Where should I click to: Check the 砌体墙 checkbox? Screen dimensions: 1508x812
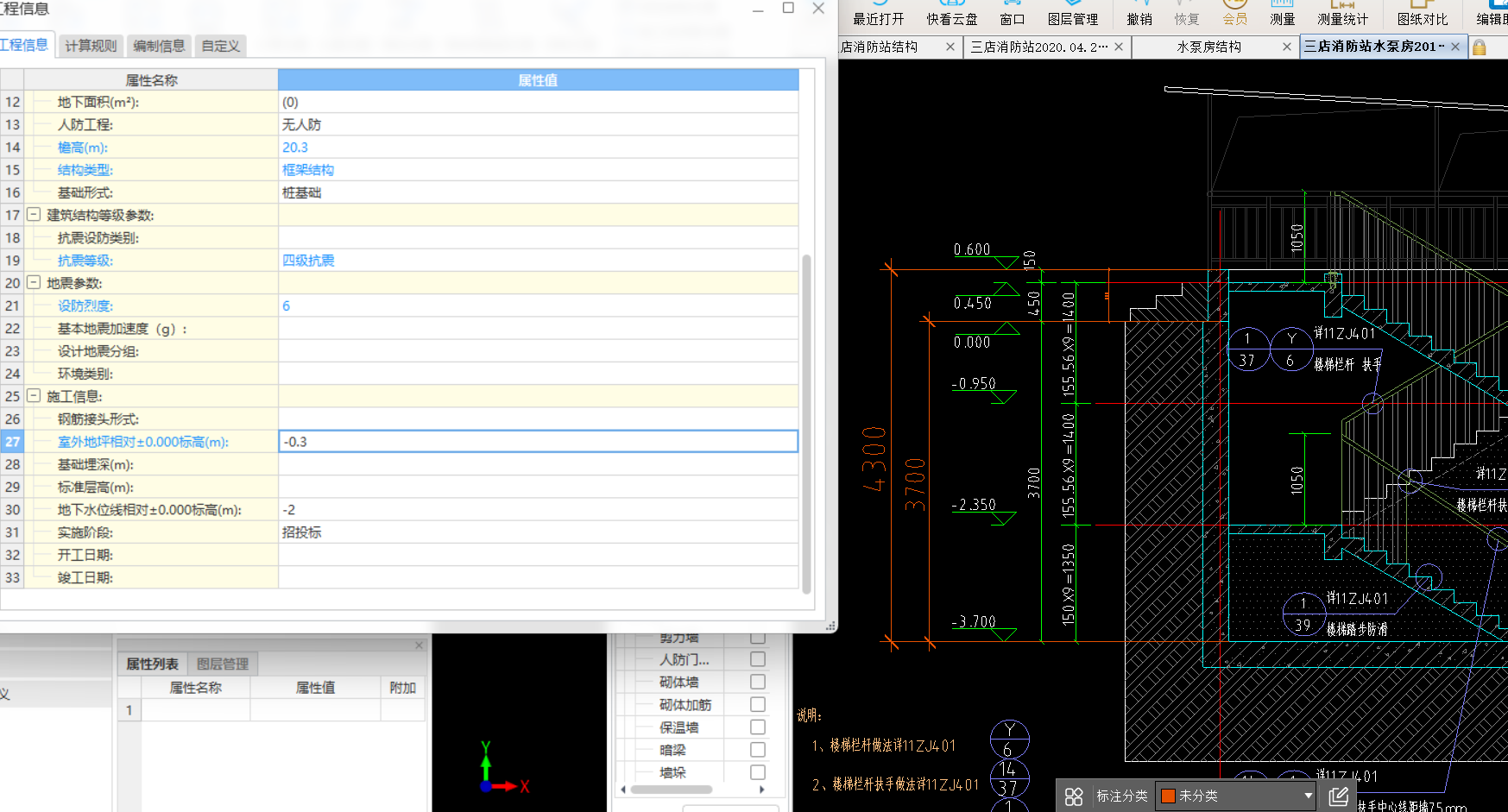pos(758,682)
